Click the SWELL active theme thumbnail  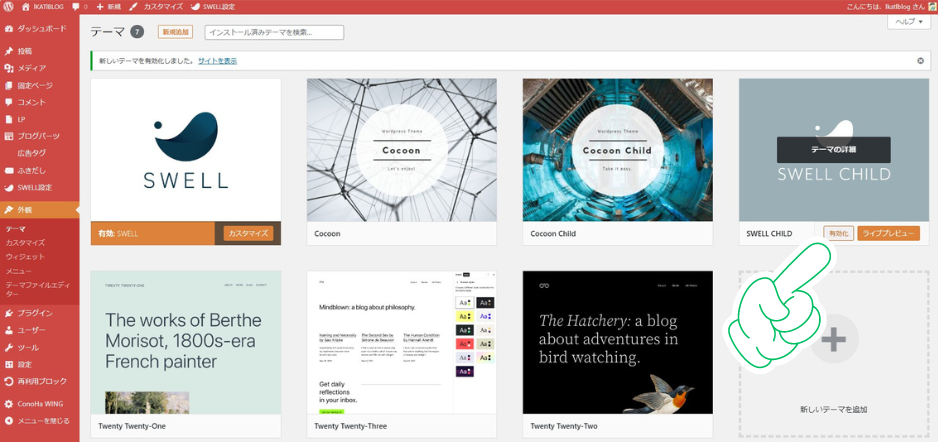point(185,150)
